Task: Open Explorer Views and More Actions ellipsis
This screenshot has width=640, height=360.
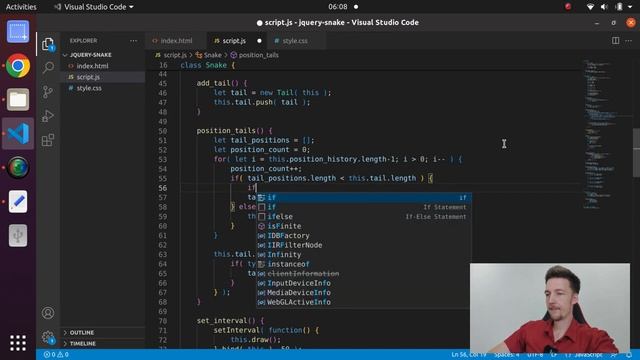Action: (x=133, y=41)
